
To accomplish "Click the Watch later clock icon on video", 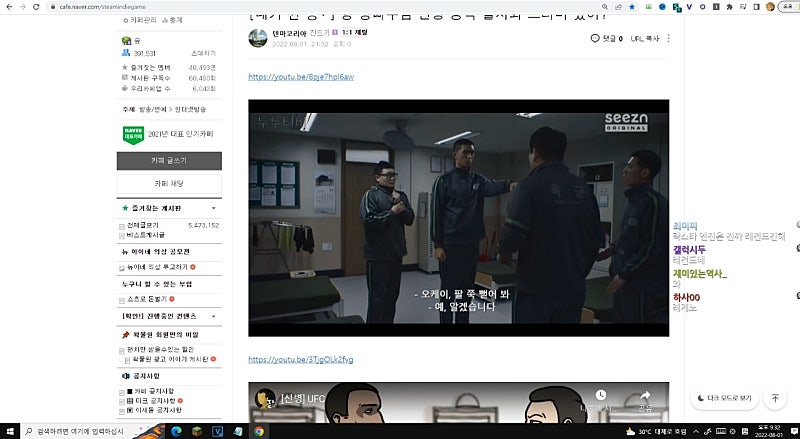I will 601,395.
